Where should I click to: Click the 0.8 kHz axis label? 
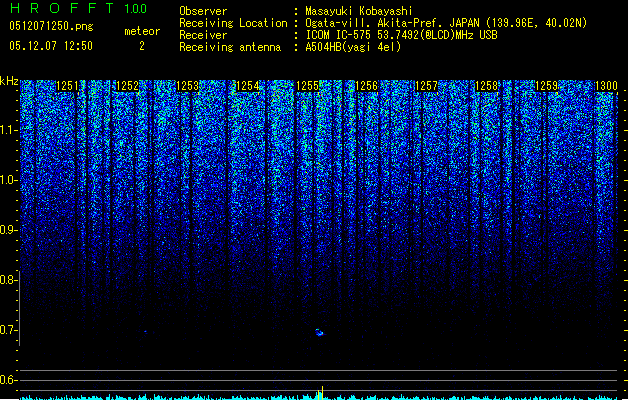pyautogui.click(x=9, y=280)
